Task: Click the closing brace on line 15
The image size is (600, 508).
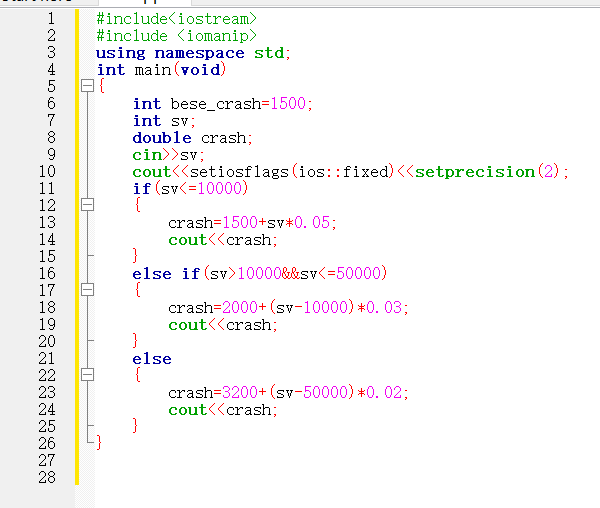Action: point(135,256)
